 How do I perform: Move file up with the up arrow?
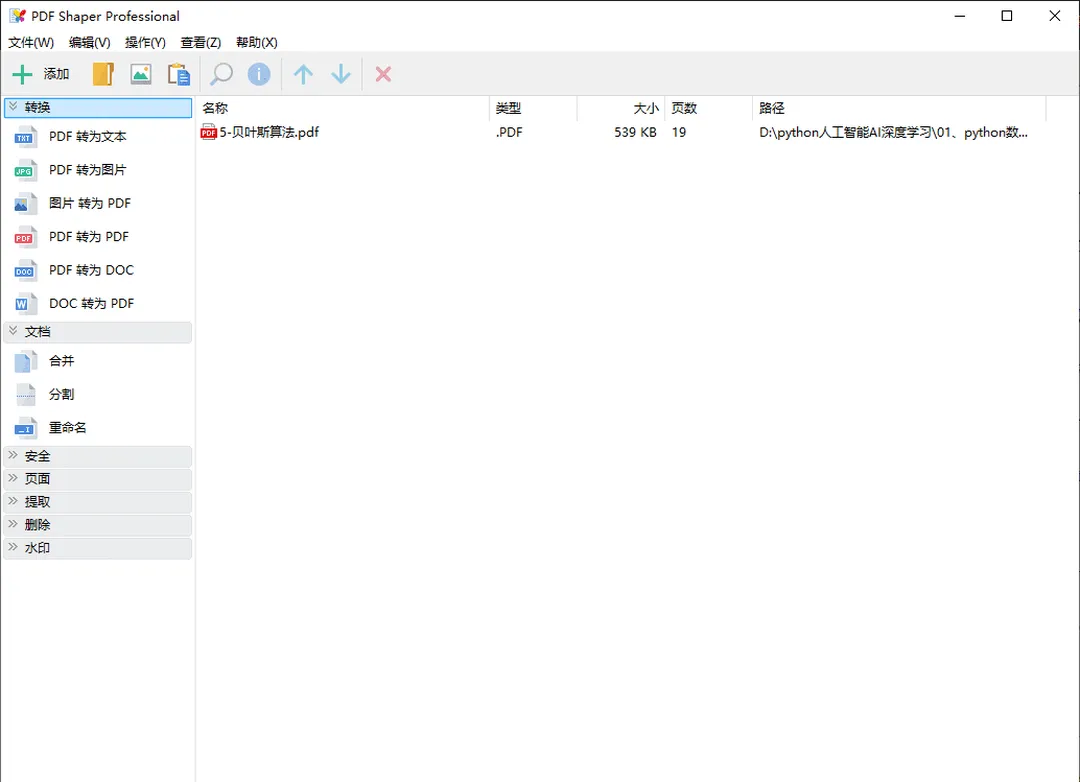pyautogui.click(x=303, y=74)
